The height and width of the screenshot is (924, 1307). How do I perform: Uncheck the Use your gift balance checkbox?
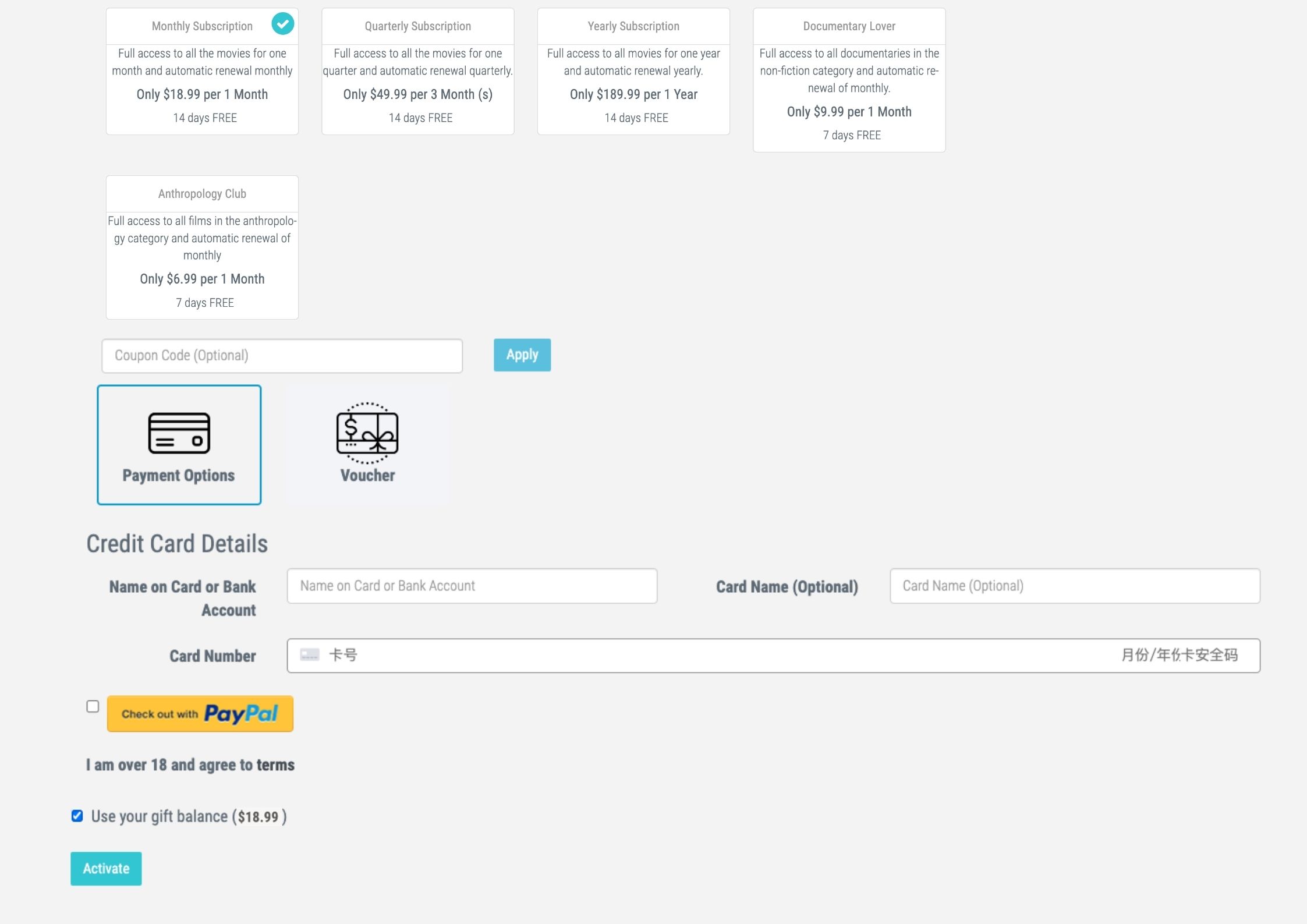(x=77, y=816)
